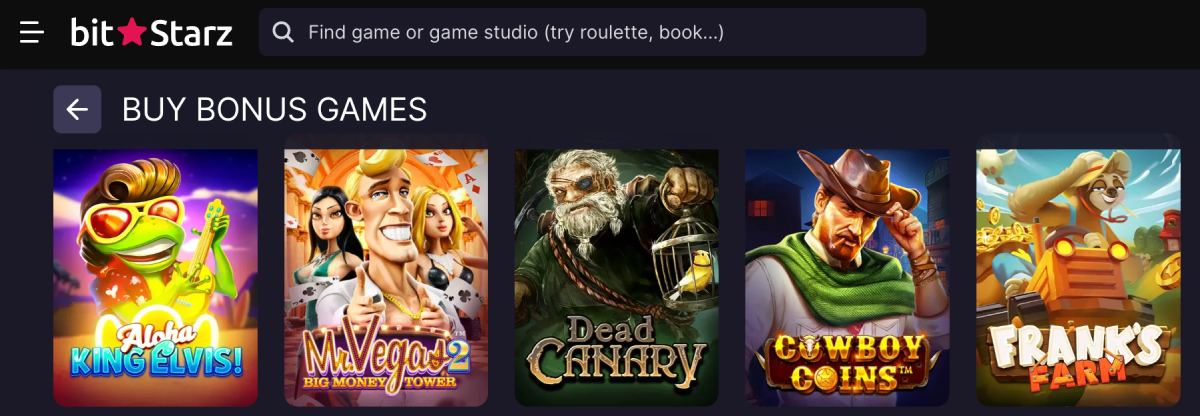Select the Cowboy Coins game tile

[x=847, y=277]
